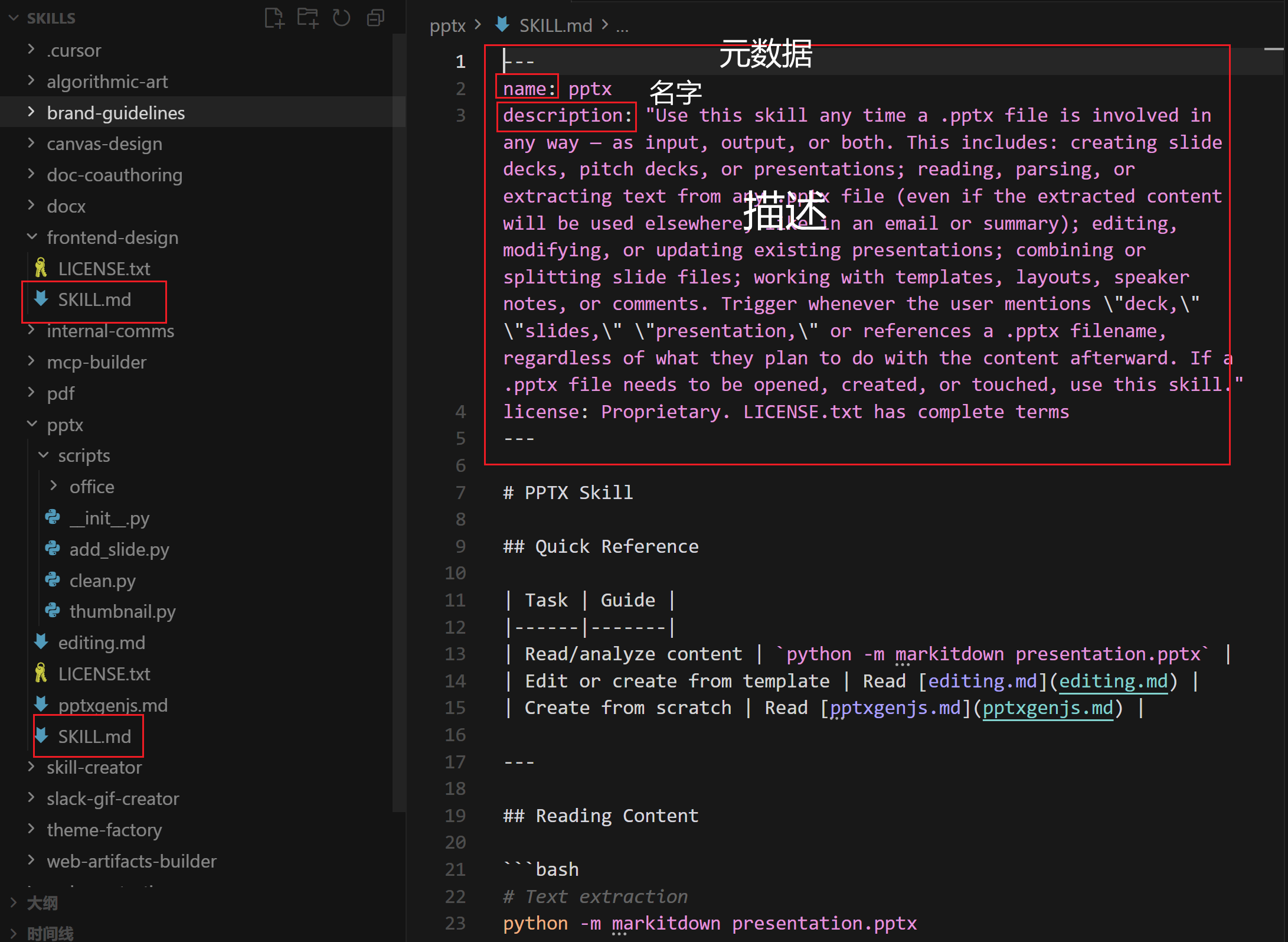Viewport: 1288px width, 942px height.
Task: Refresh the explorer with the refresh icon
Action: click(341, 18)
